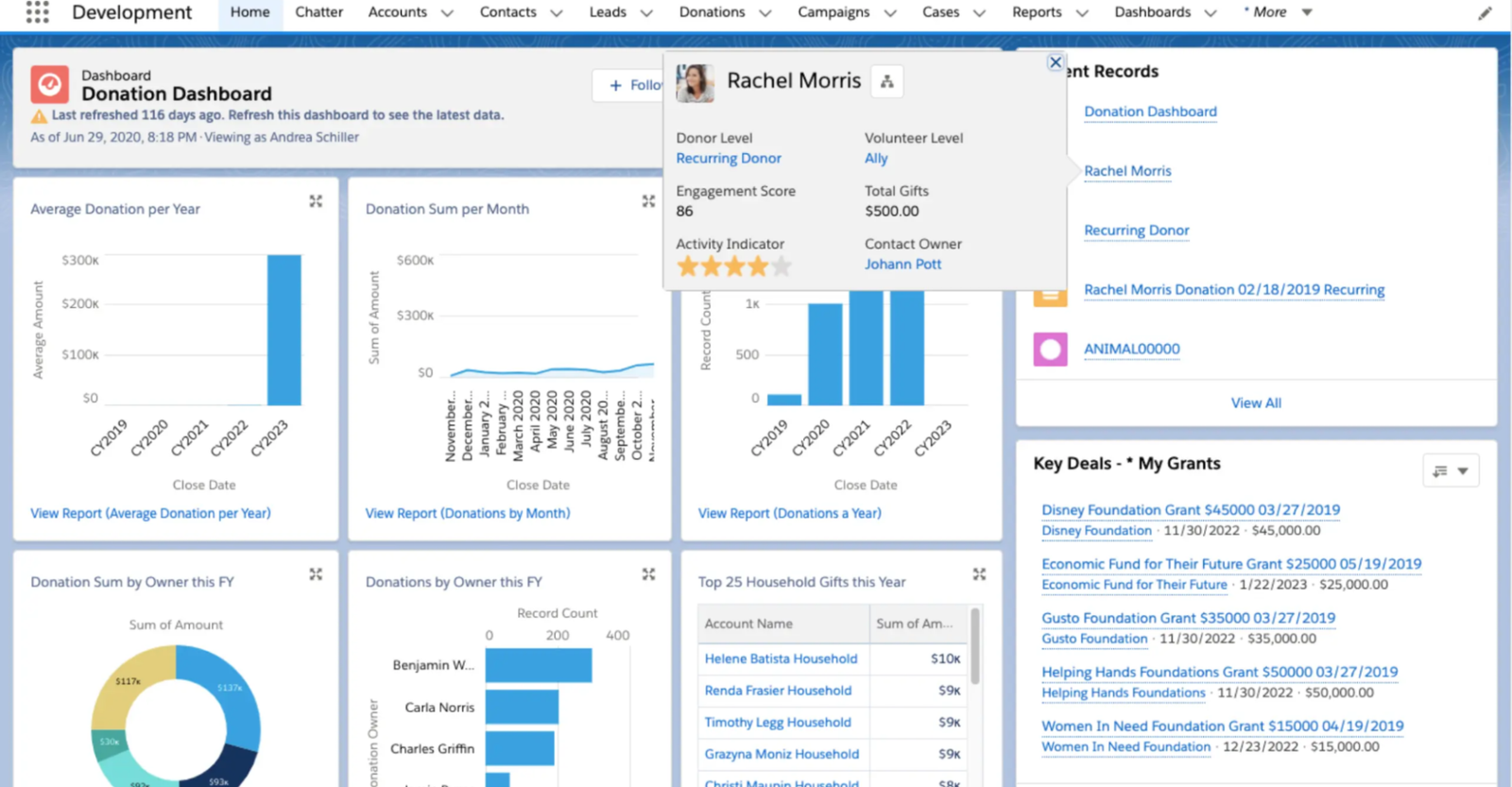Close the Rachel Morris hover card
1512x787 pixels.
tap(1056, 62)
